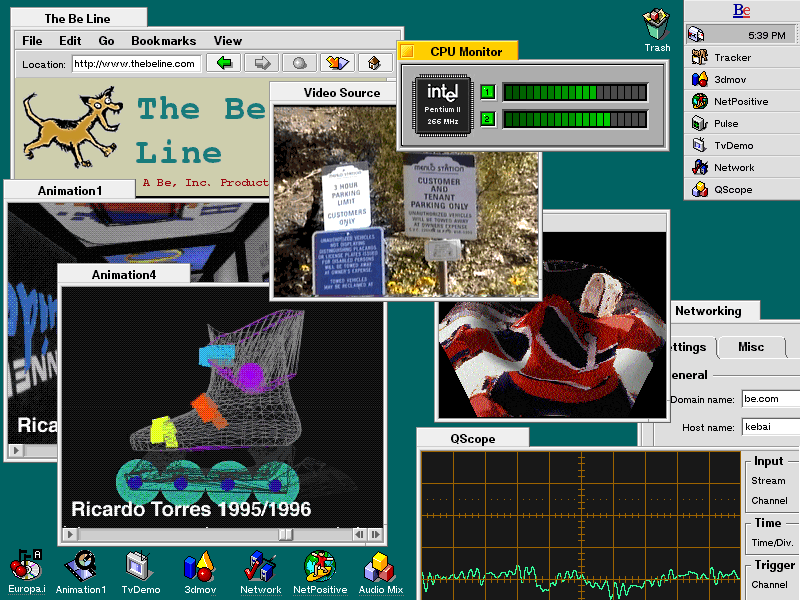Select Pulse in the Deskbar list

click(742, 123)
